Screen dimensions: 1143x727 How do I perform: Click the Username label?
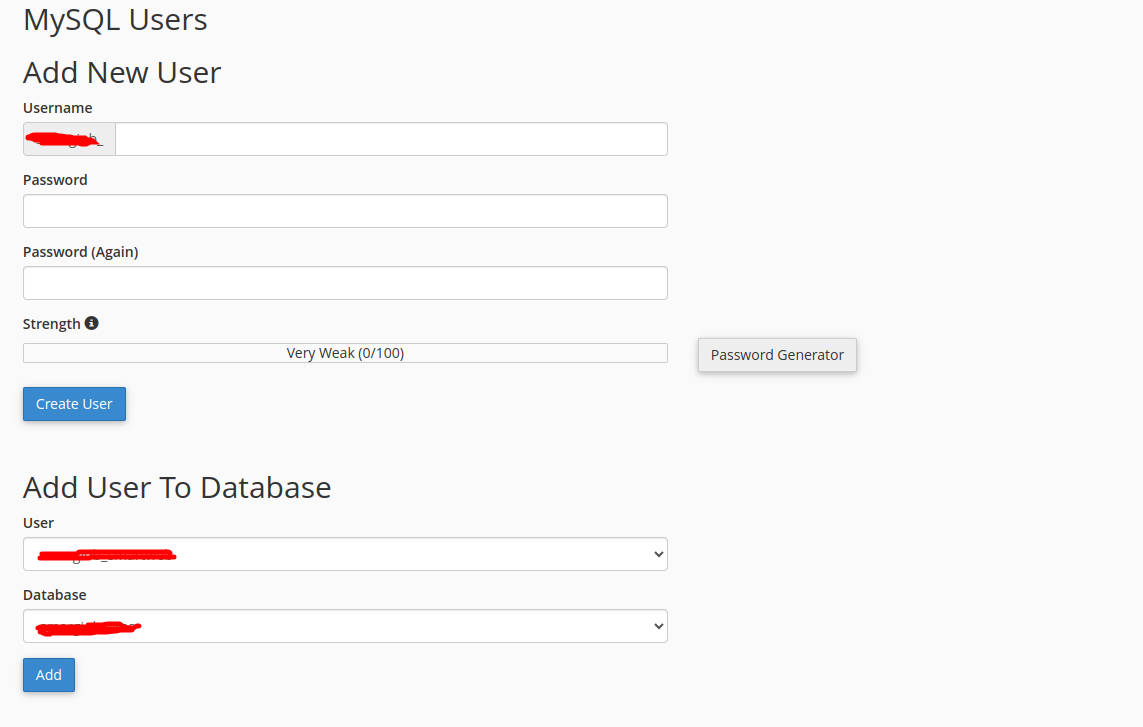pos(58,108)
